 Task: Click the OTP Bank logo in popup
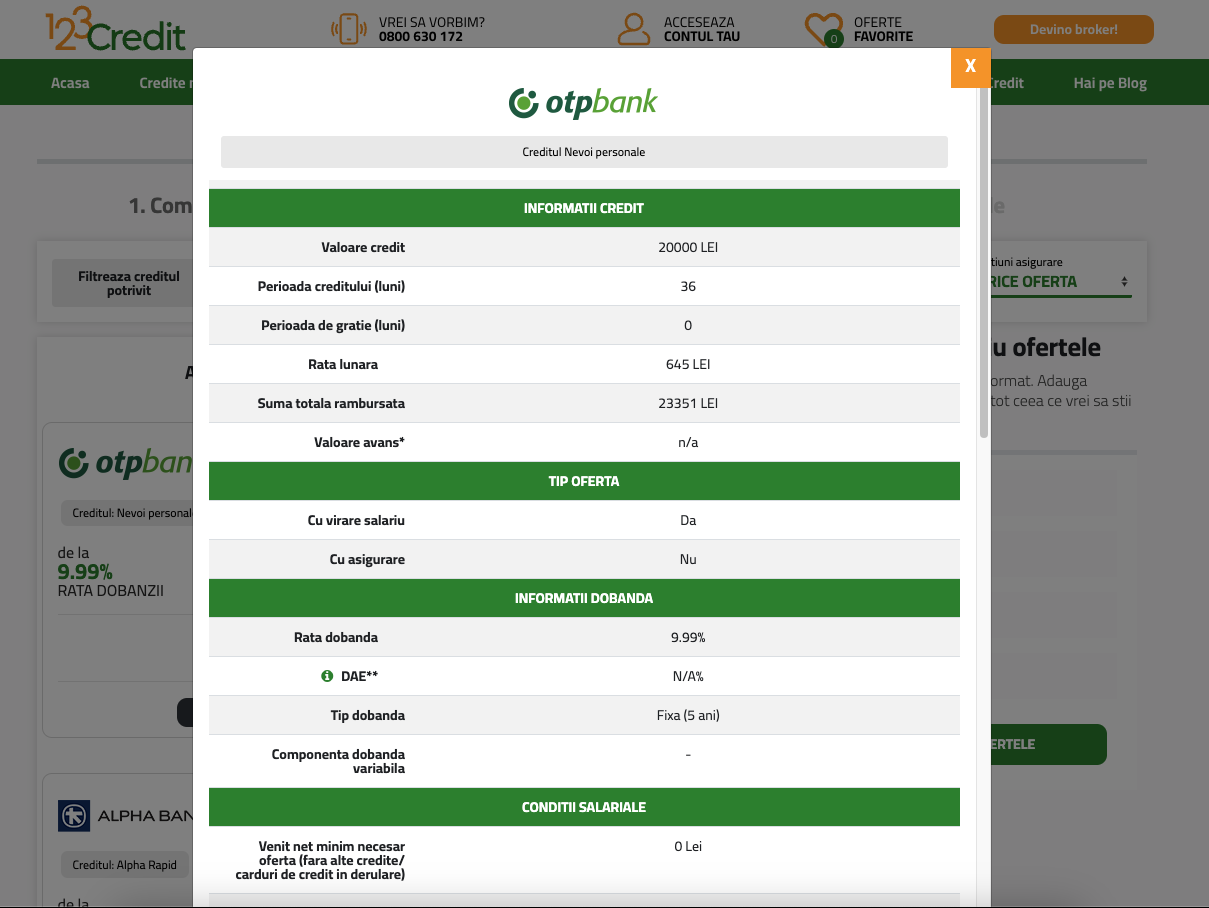pos(583,102)
